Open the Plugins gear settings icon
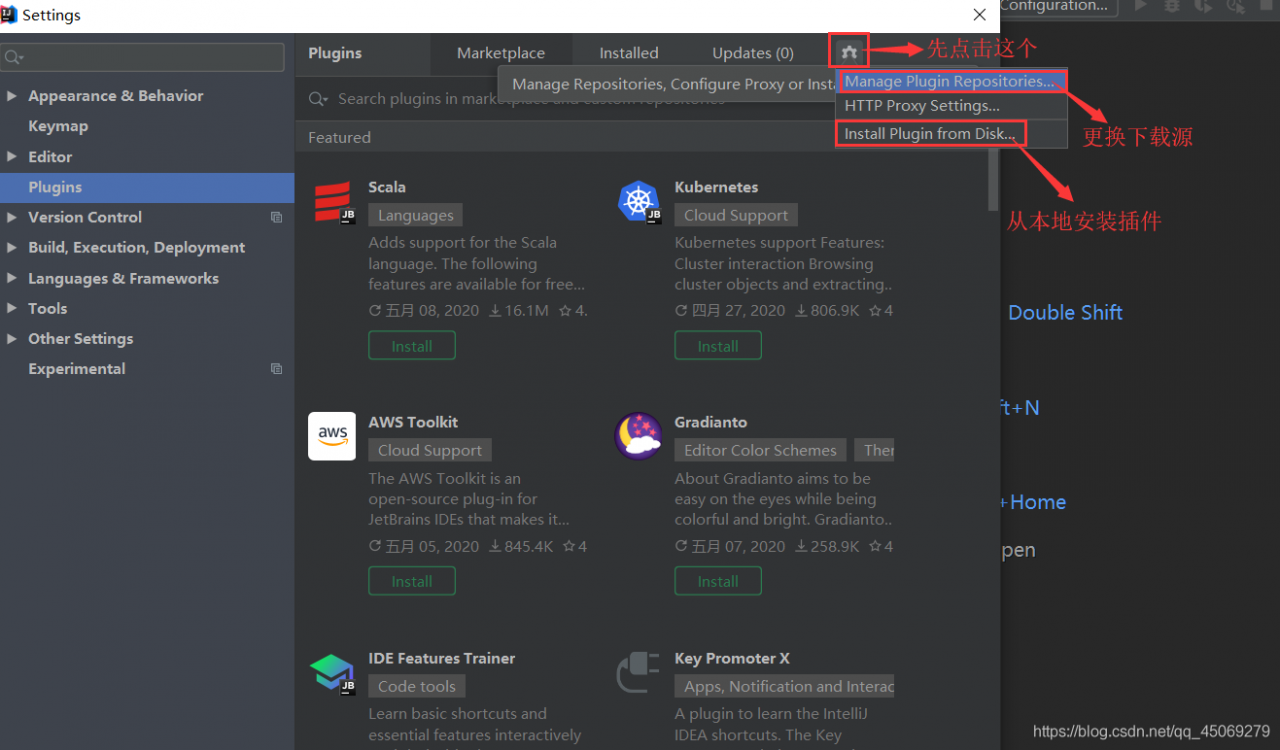Screen dimensions: 1280x750 click(849, 52)
